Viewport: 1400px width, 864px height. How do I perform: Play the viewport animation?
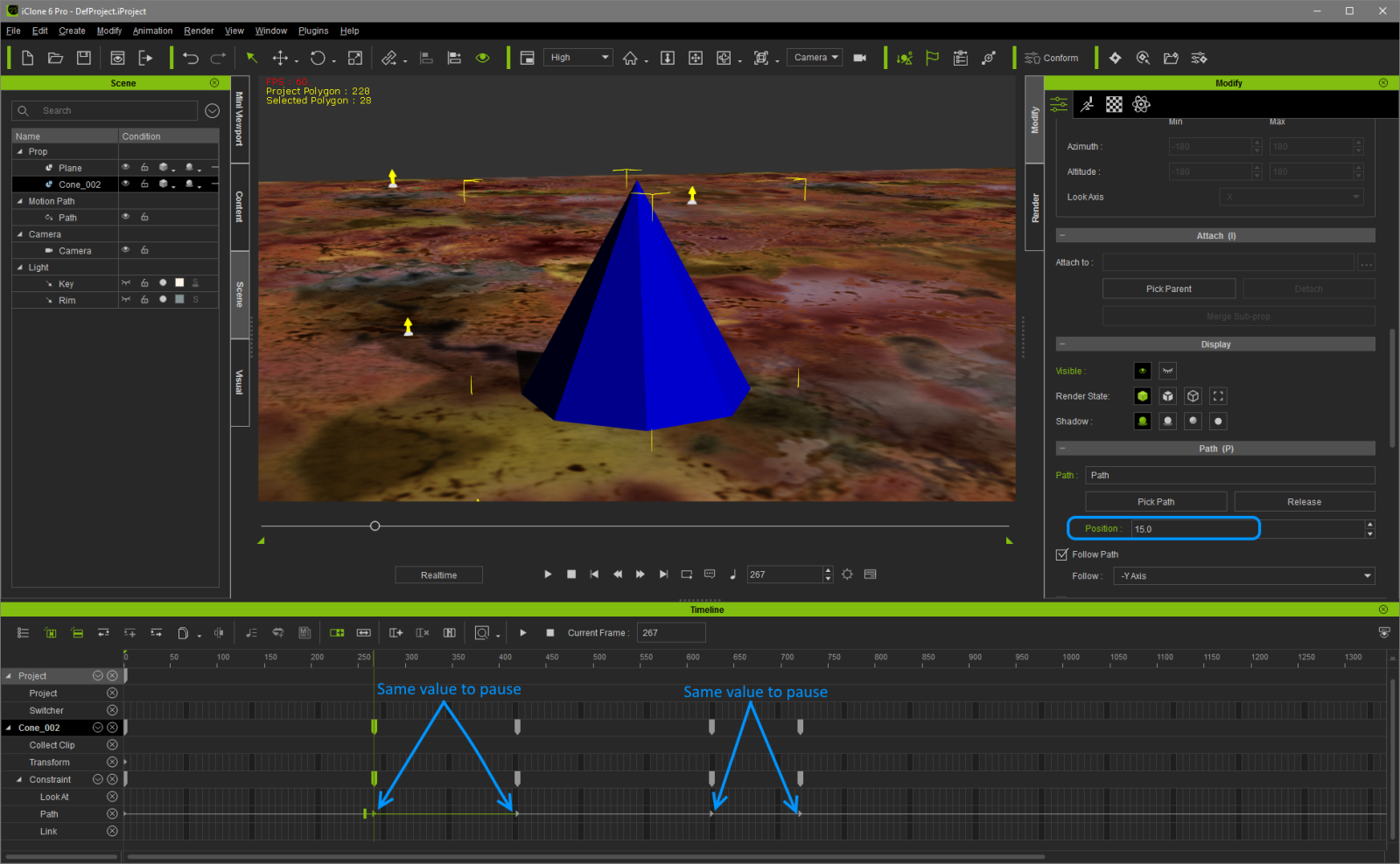[x=548, y=575]
